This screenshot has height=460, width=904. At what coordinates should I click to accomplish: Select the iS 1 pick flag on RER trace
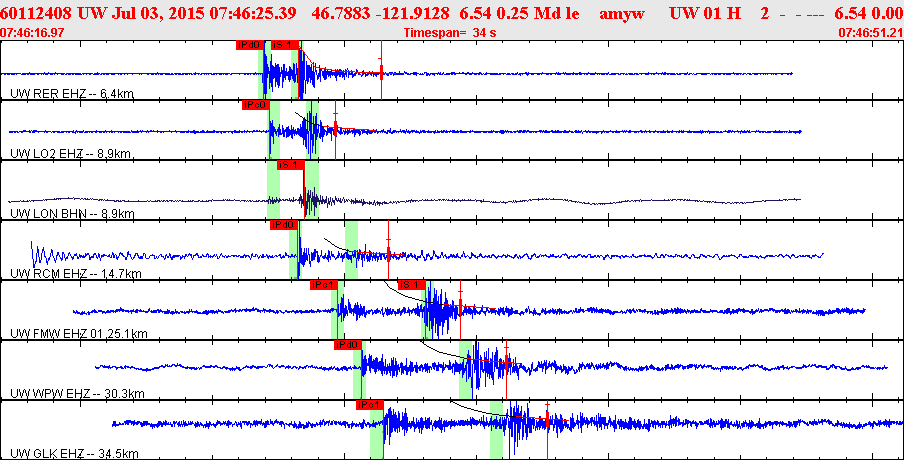[285, 45]
